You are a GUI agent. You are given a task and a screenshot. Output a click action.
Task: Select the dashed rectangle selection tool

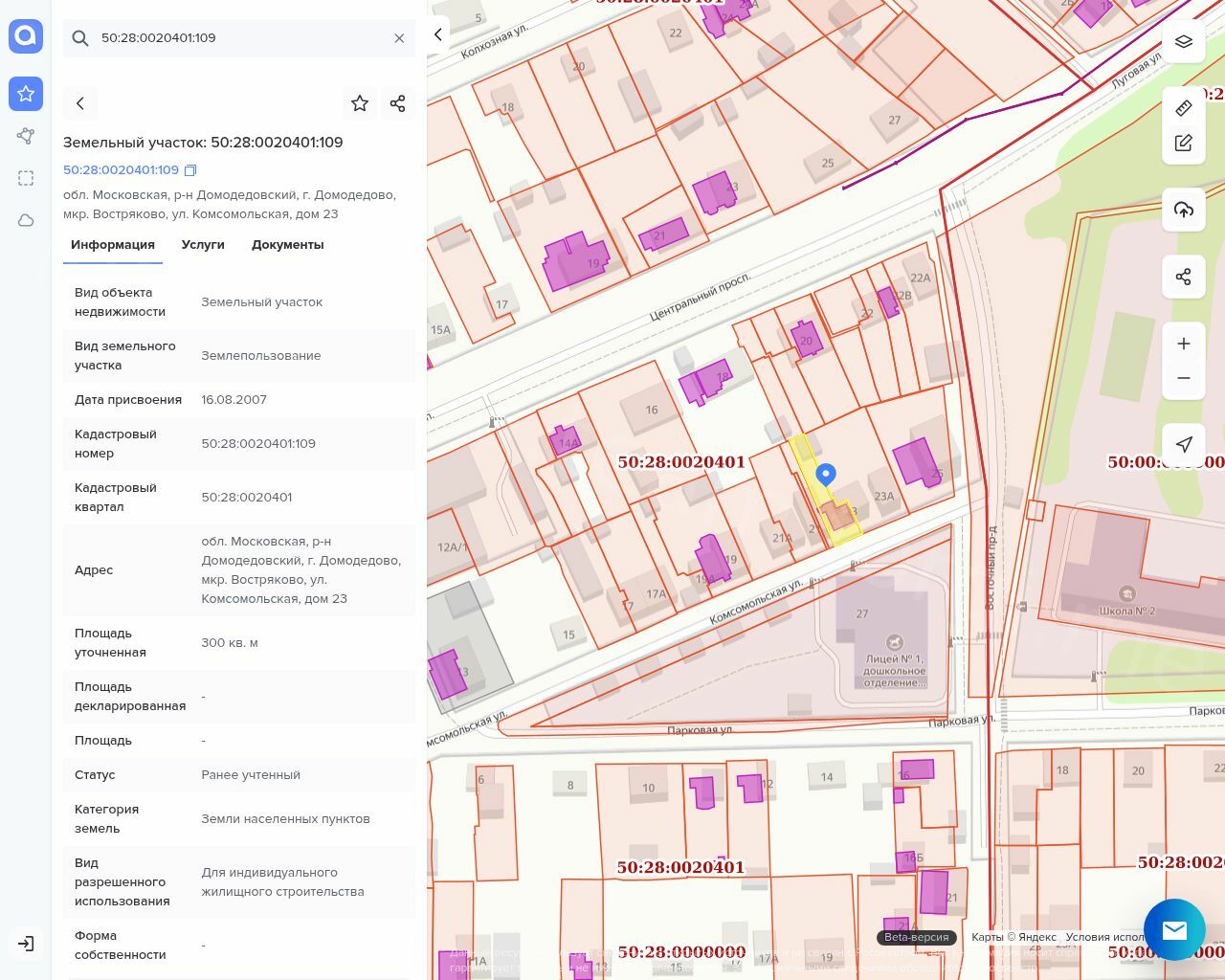[x=26, y=178]
